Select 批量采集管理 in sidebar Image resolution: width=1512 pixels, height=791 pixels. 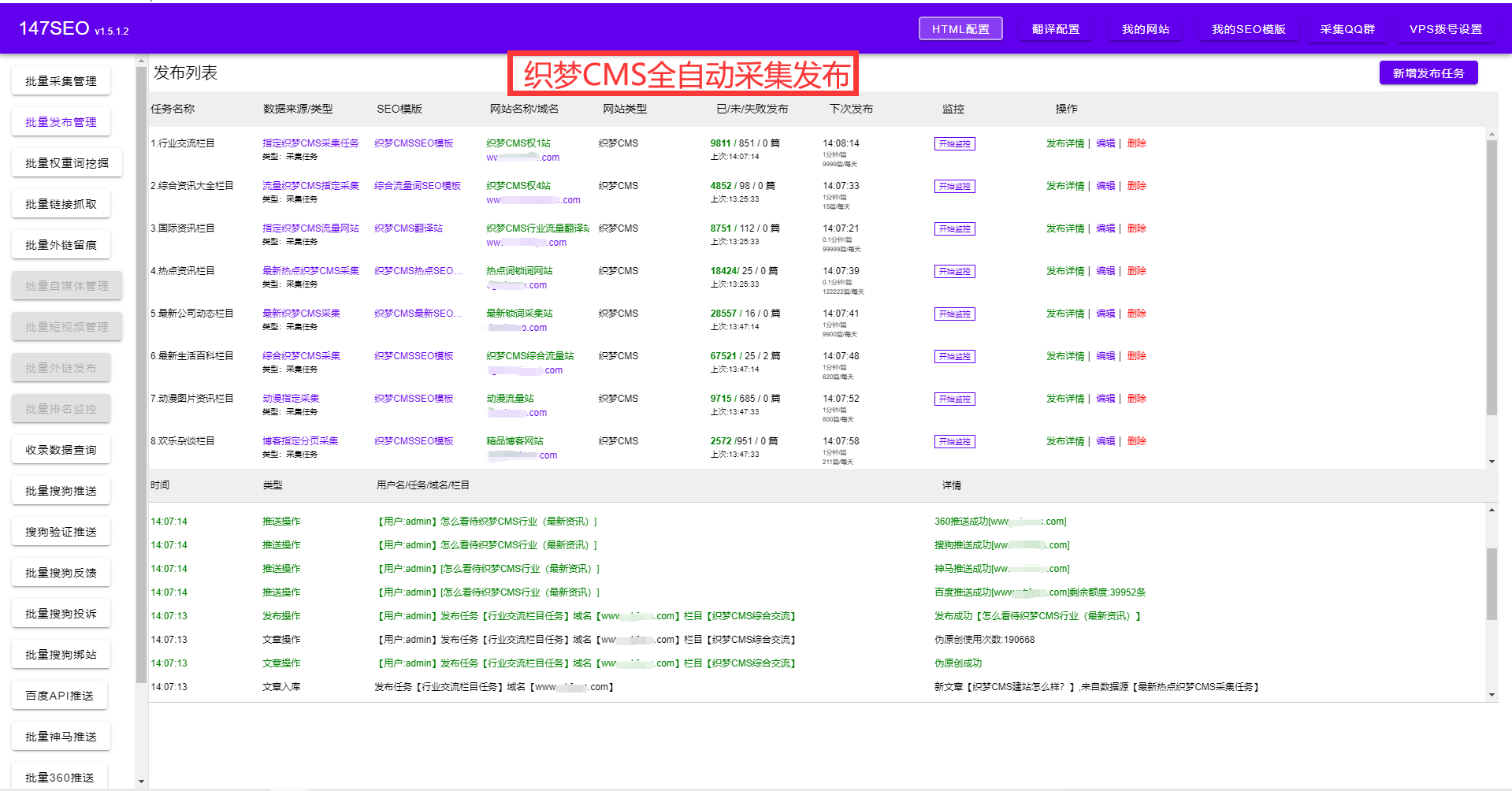(61, 81)
